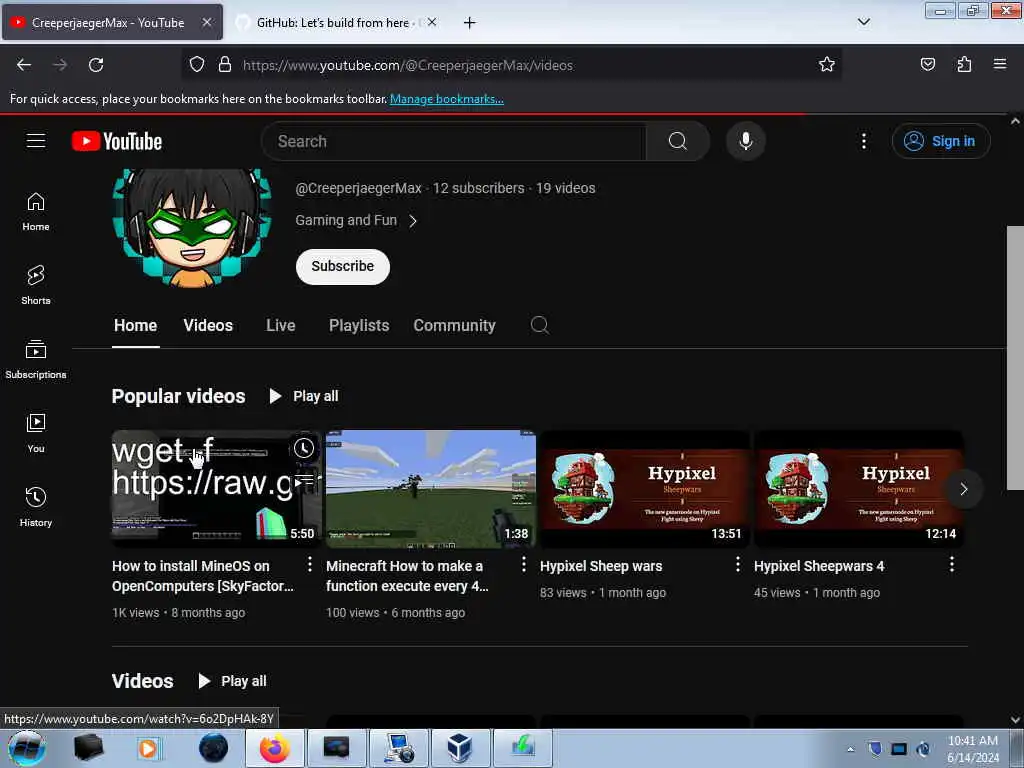Select the channel Community tab
Viewport: 1024px width, 768px height.
click(455, 325)
